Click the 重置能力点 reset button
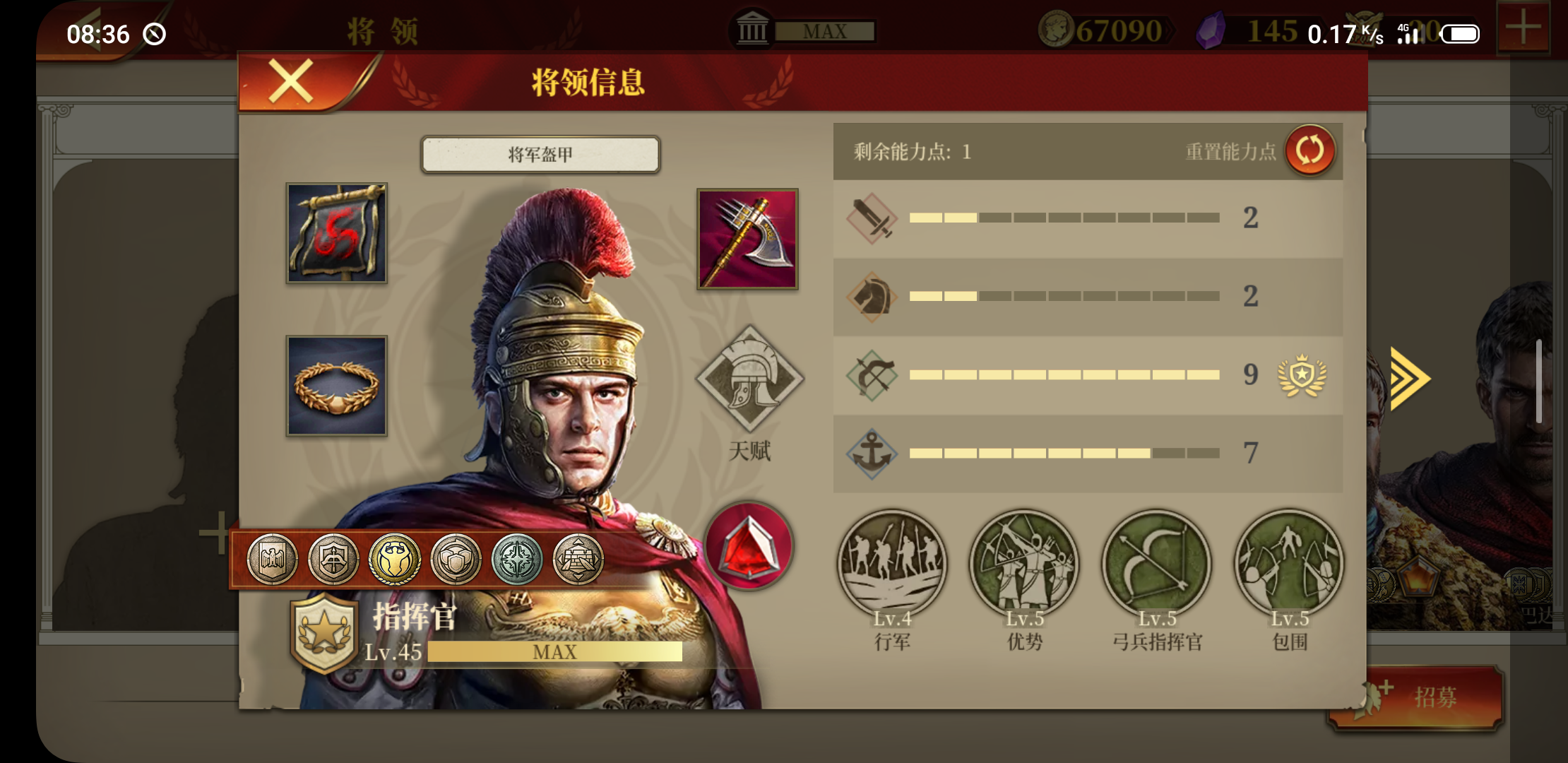This screenshot has width=1568, height=763. click(x=1309, y=150)
